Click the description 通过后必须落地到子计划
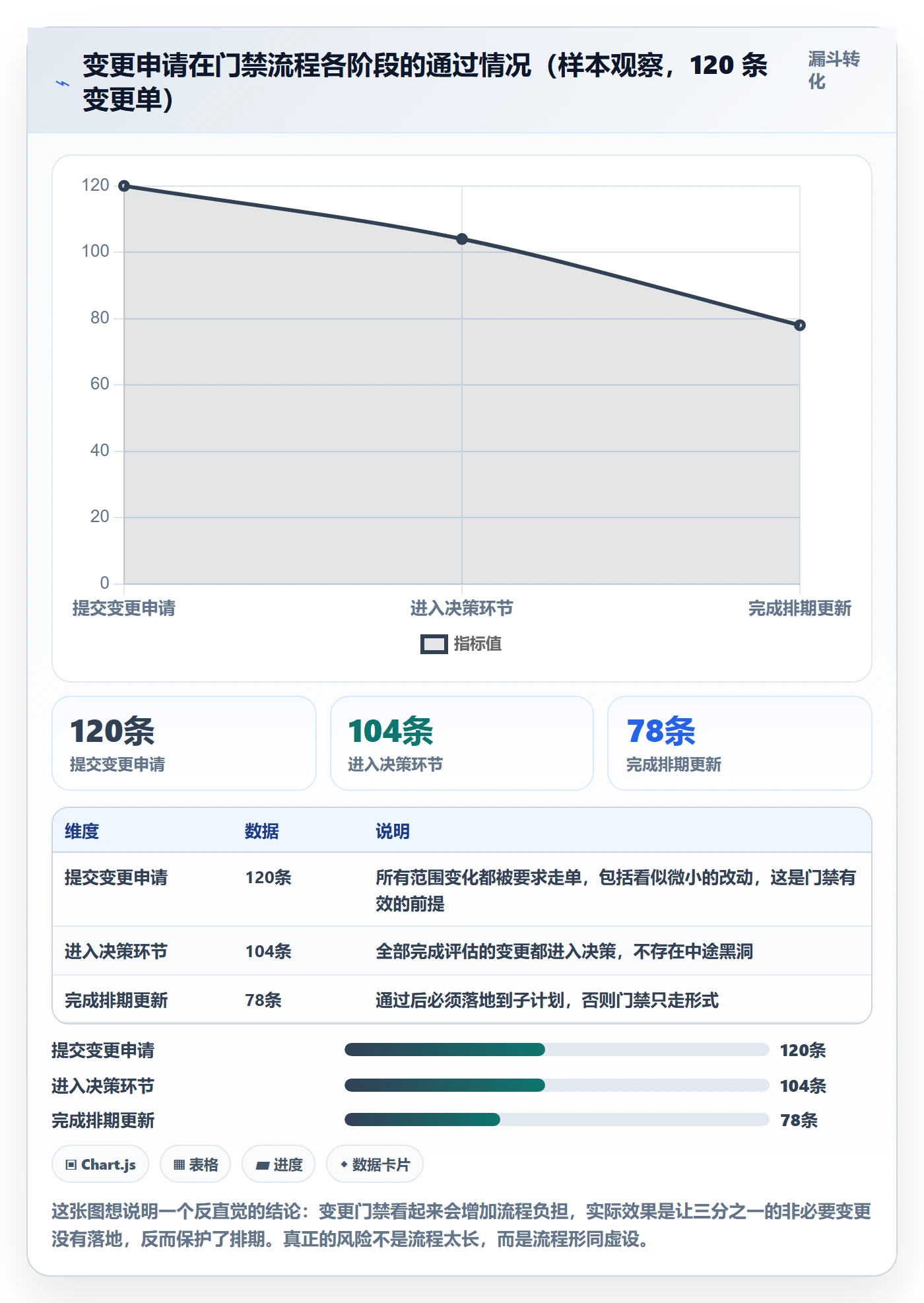This screenshot has height=1303, width=924. 547,1000
